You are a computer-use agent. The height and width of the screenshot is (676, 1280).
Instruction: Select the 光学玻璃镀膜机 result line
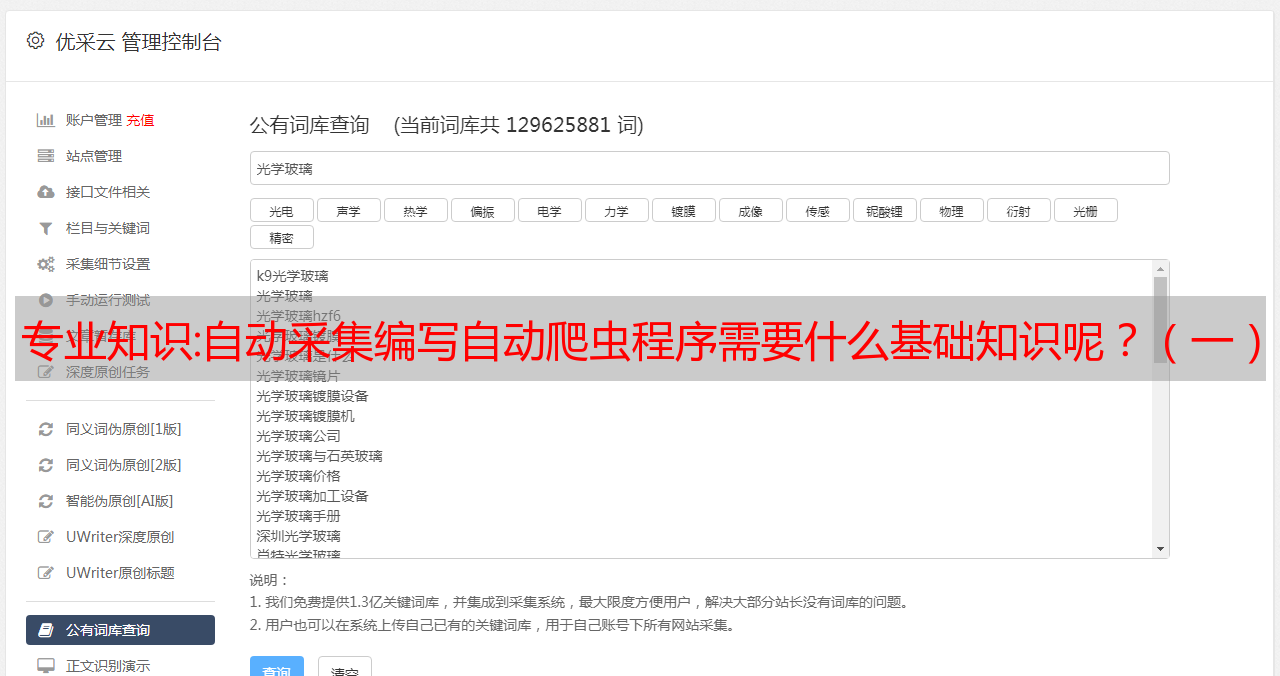click(x=305, y=416)
